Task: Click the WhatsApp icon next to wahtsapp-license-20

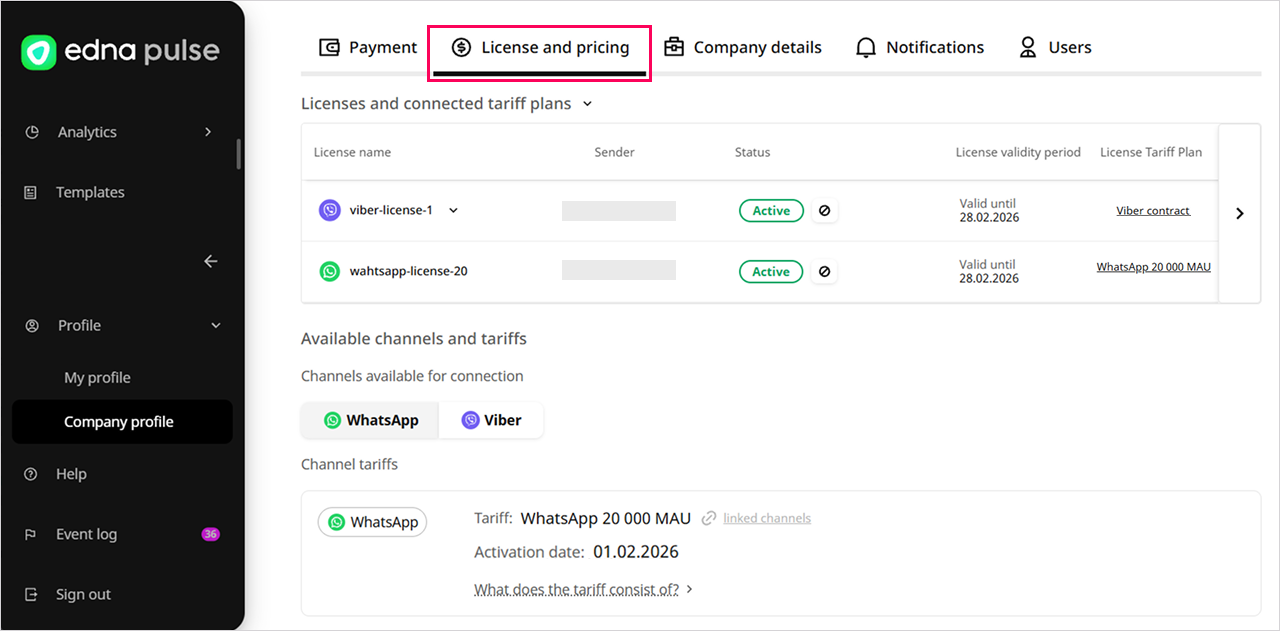Action: pos(329,271)
